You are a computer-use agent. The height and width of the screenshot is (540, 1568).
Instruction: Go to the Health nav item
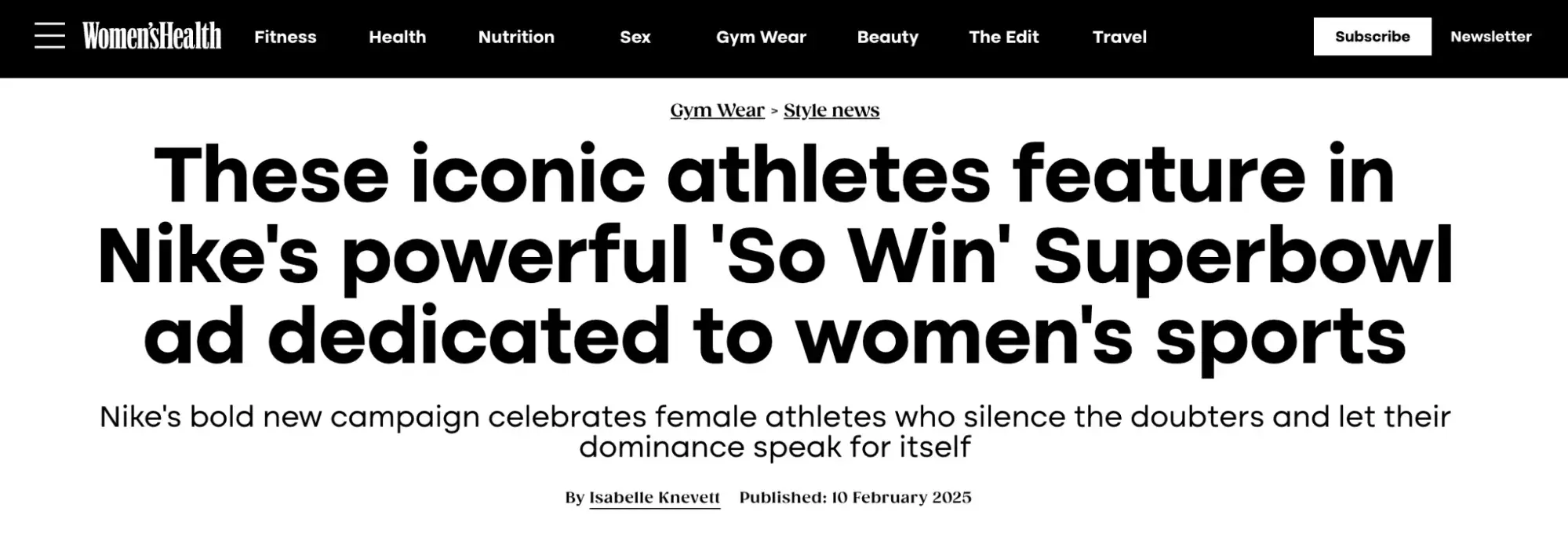coord(397,37)
